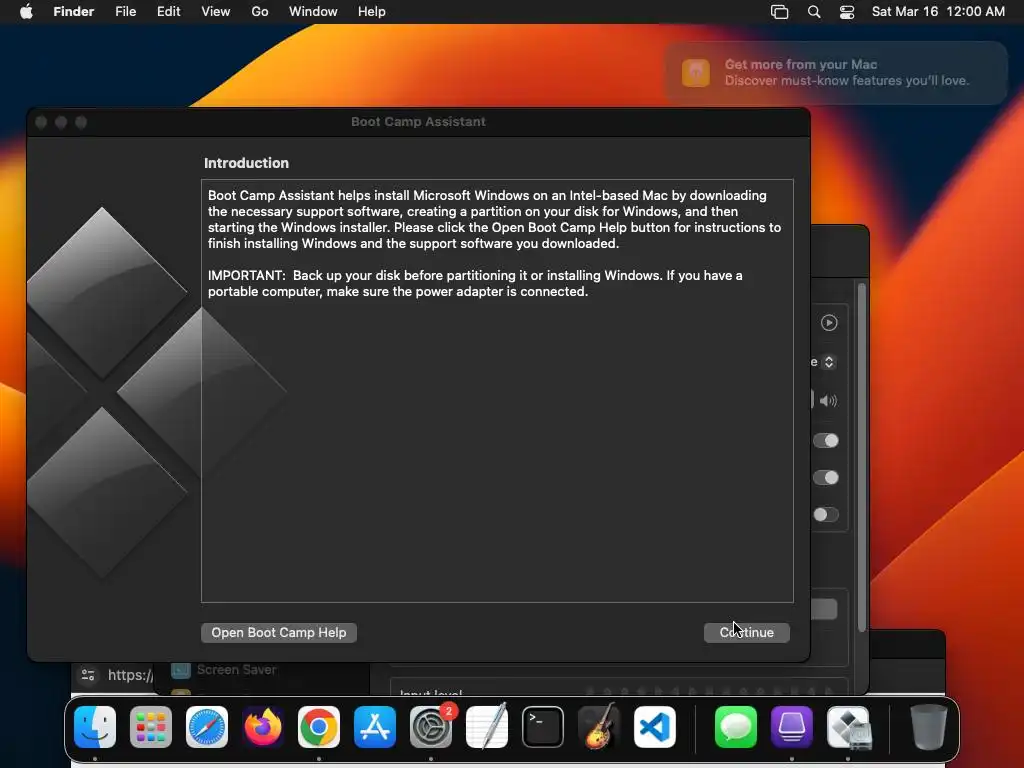The image size is (1024, 768).
Task: Open the Apple menu
Action: 26,12
